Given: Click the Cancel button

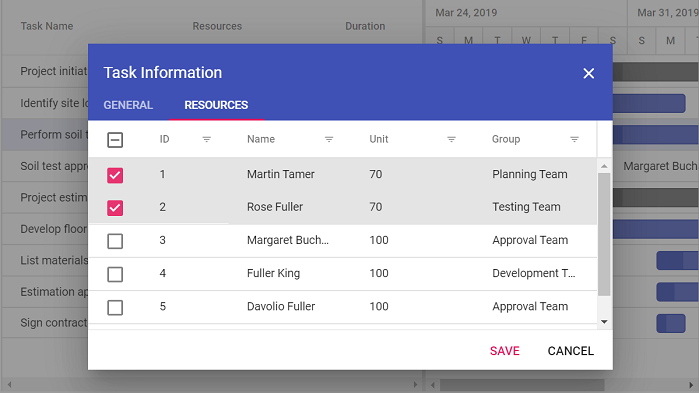Looking at the screenshot, I should click(571, 351).
